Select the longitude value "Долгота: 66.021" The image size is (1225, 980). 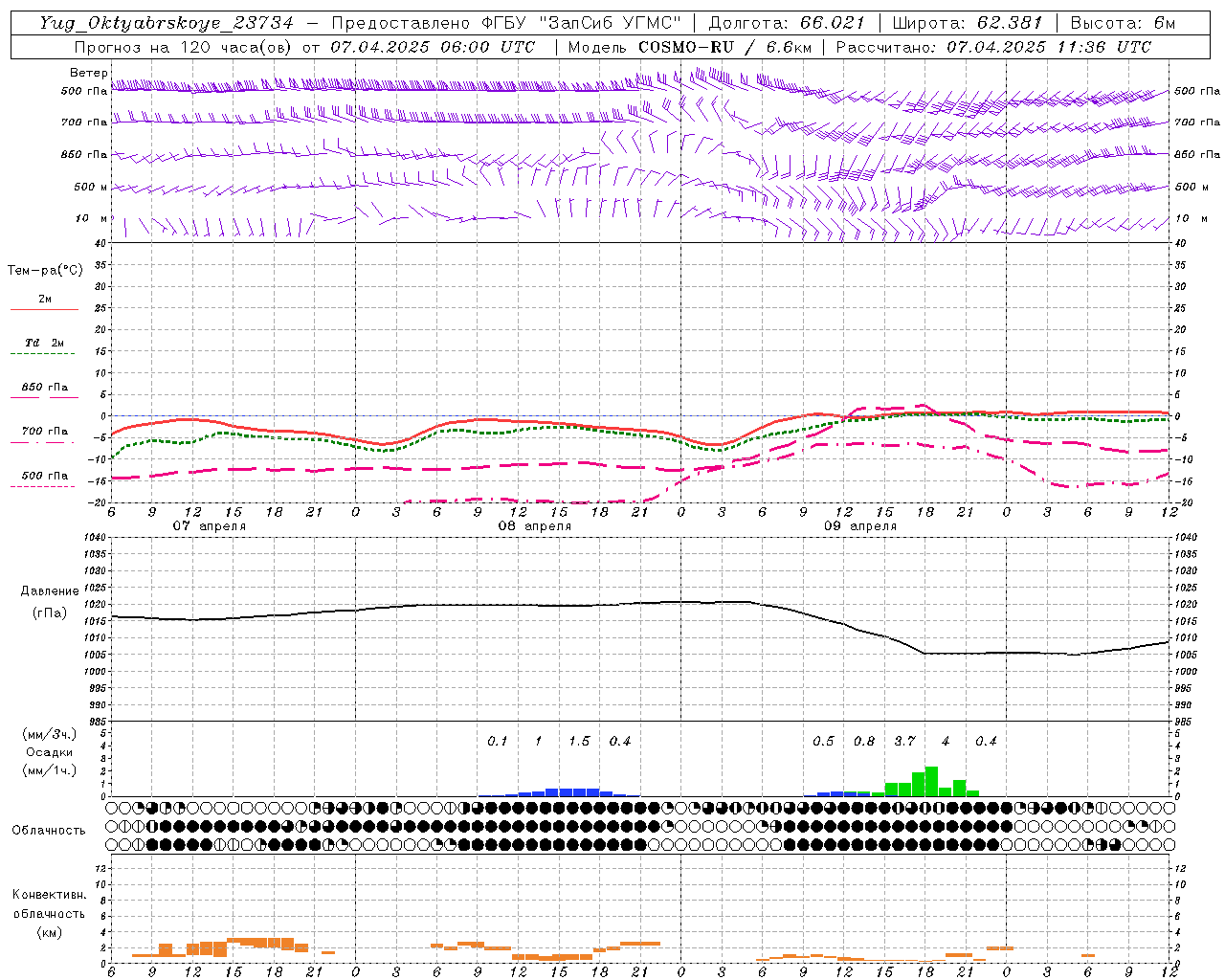coord(787,23)
